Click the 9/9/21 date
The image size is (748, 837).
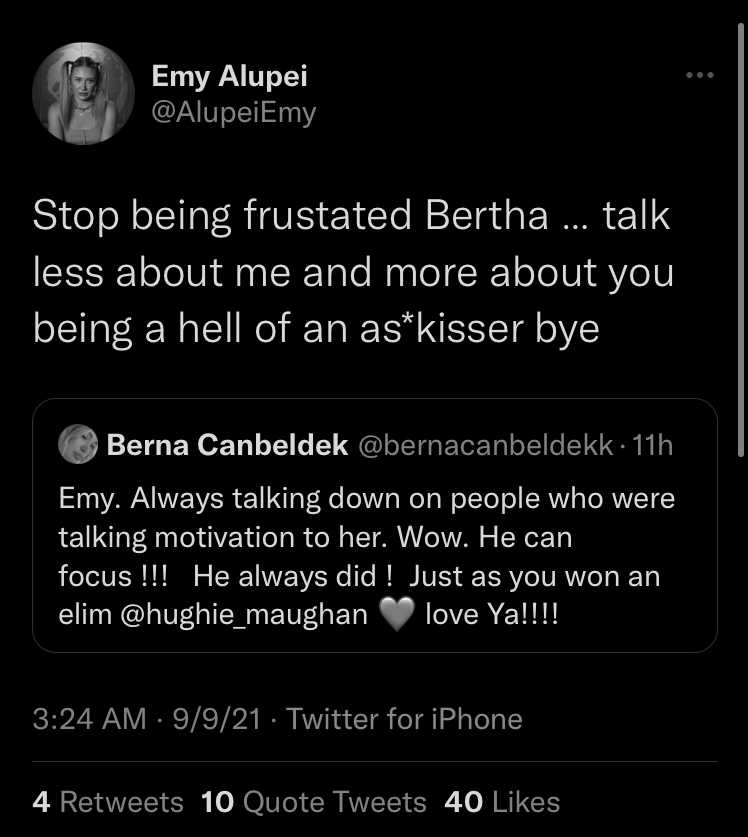click(x=217, y=718)
